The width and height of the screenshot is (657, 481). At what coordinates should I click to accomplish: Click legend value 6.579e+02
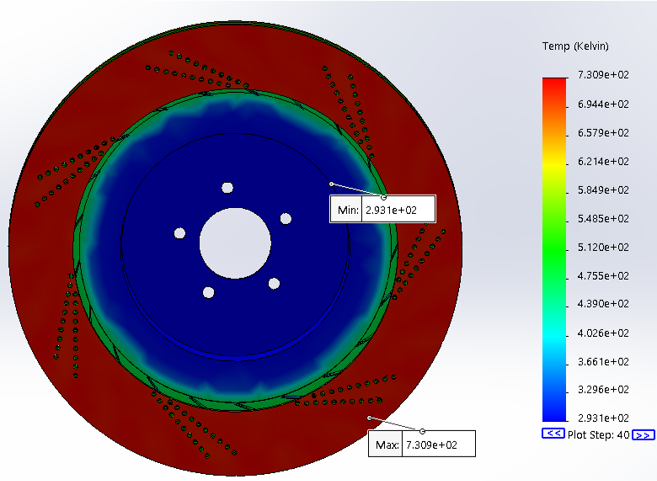pyautogui.click(x=603, y=132)
